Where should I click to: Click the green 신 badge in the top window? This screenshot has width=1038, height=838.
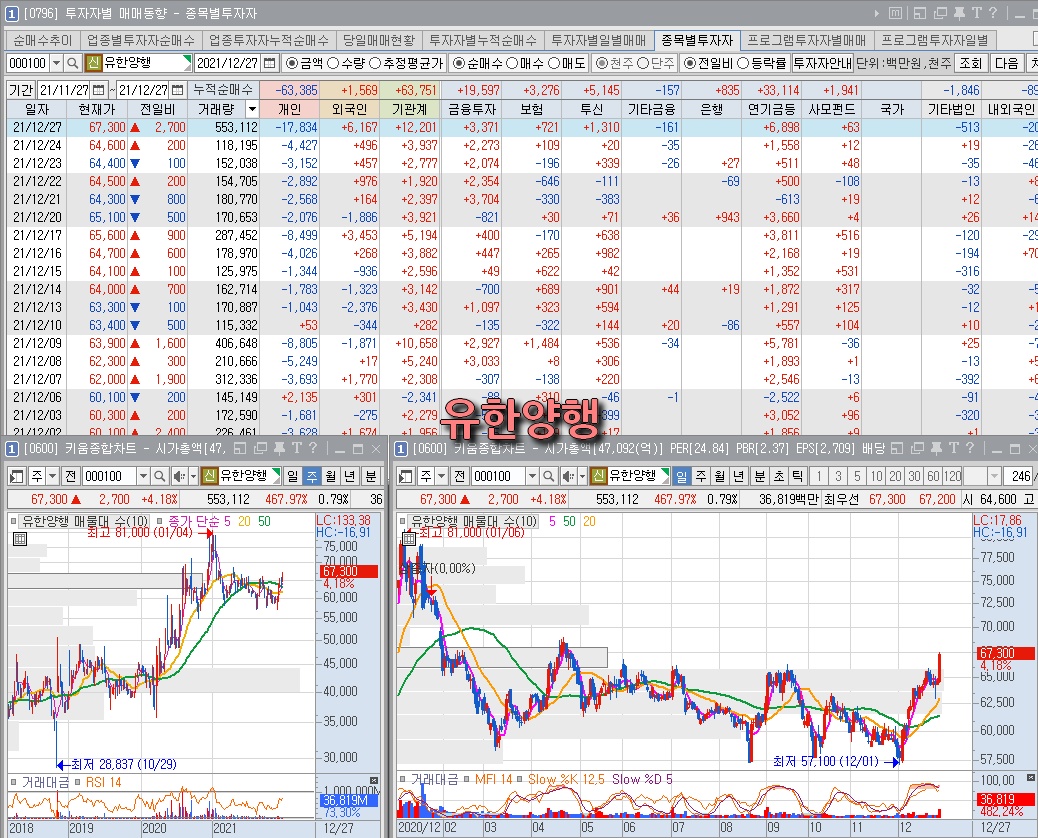[93, 64]
